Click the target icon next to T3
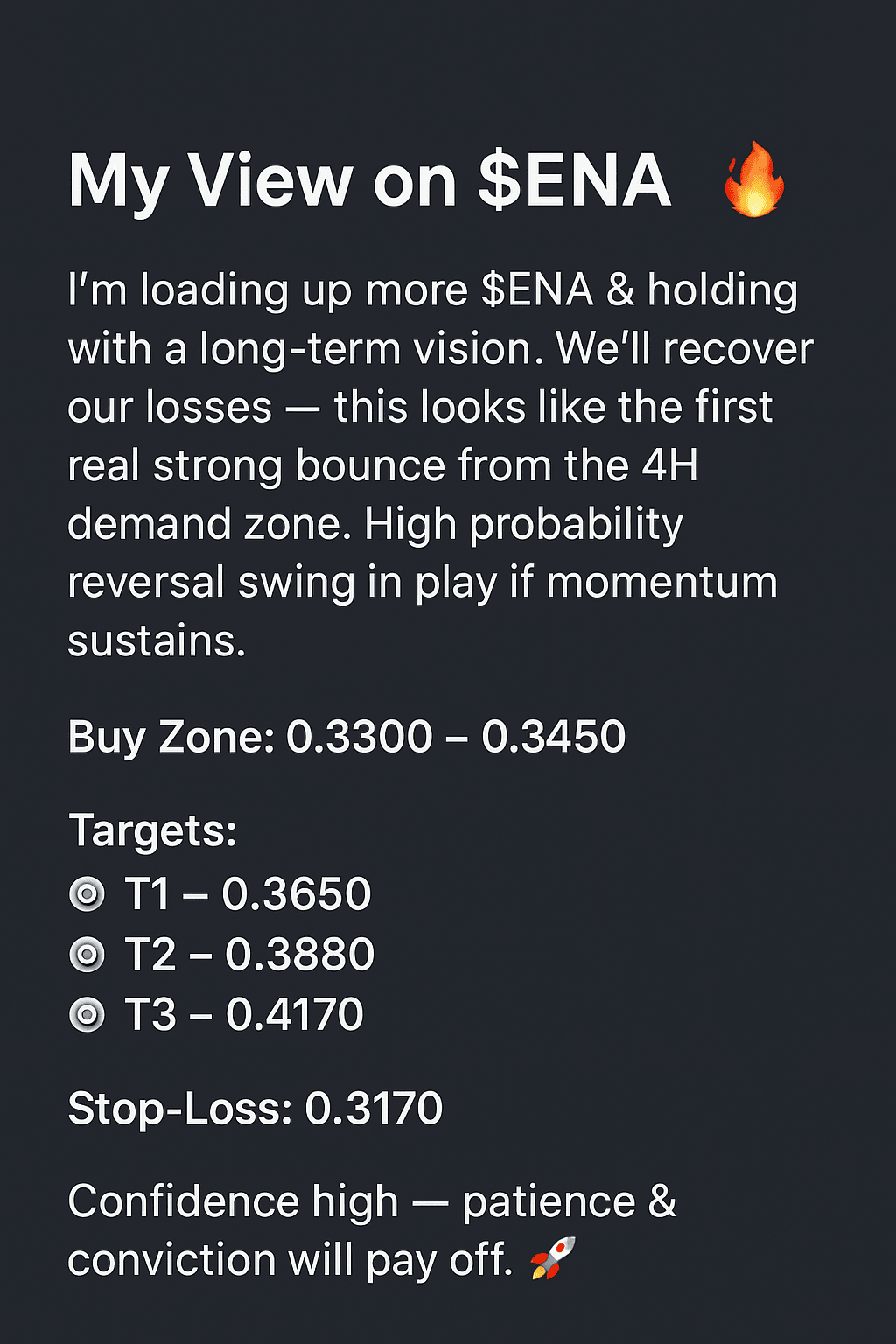Screen dimensions: 896x1344 (87, 1015)
